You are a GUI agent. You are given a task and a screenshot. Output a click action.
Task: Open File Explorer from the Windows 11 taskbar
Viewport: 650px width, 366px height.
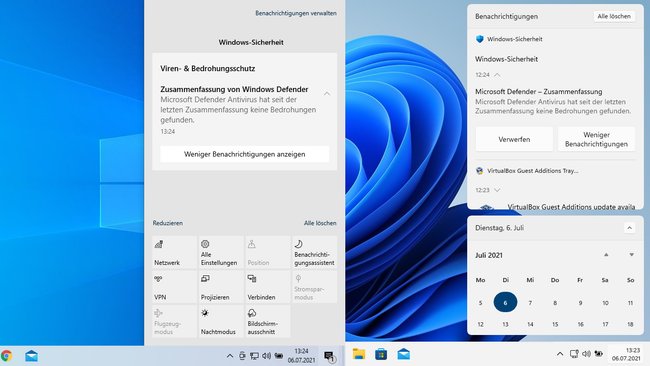pos(359,354)
